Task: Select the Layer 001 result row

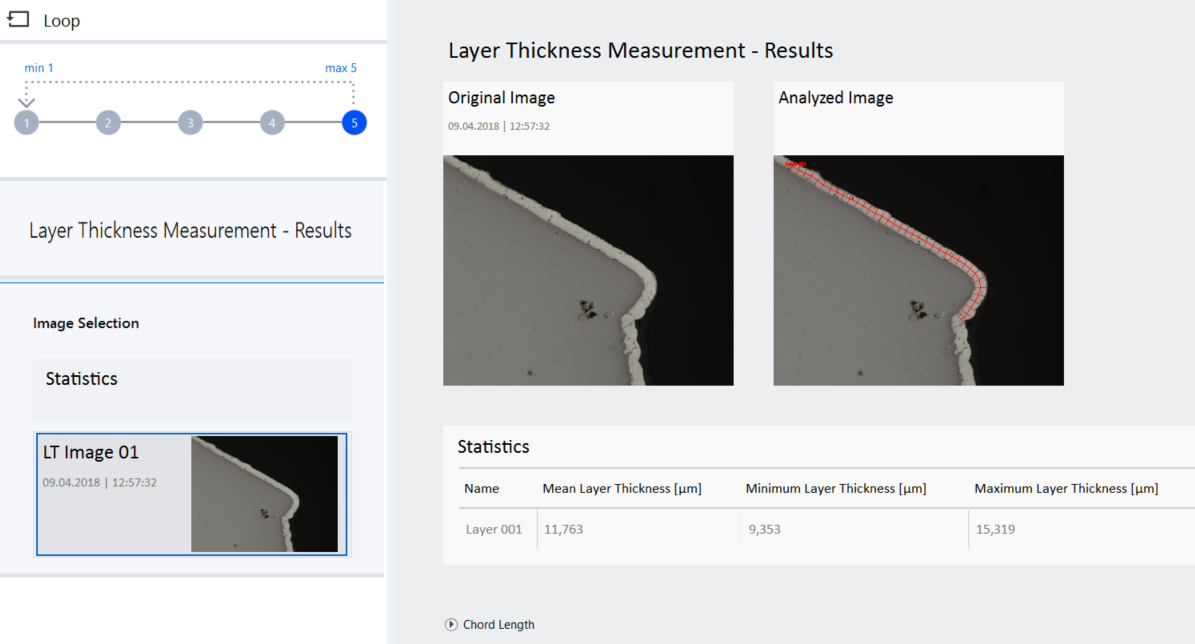Action: pyautogui.click(x=494, y=529)
